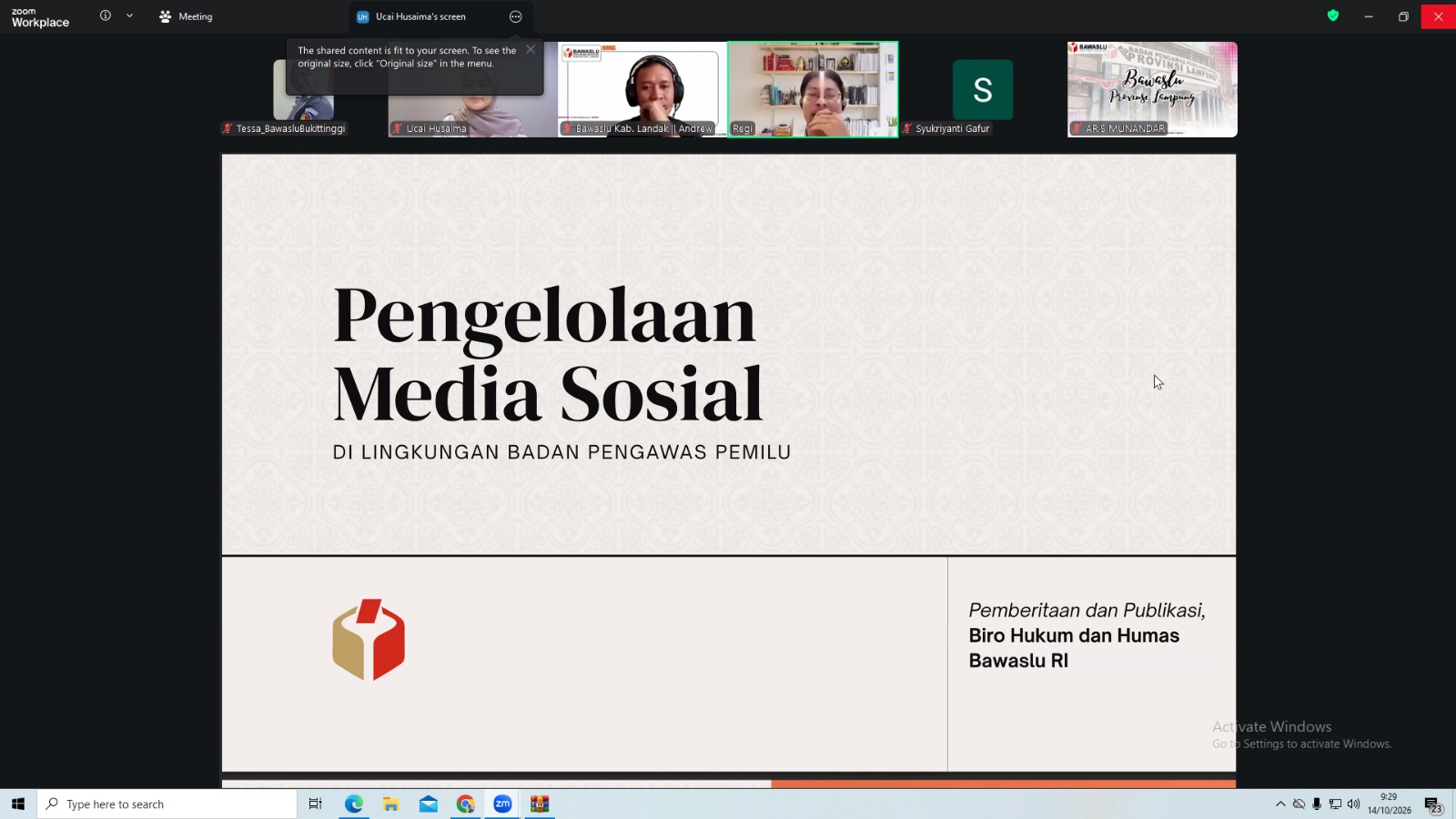1456x819 pixels.
Task: Select Bawaslu Kab. Landak Andrew video tile
Action: (642, 89)
